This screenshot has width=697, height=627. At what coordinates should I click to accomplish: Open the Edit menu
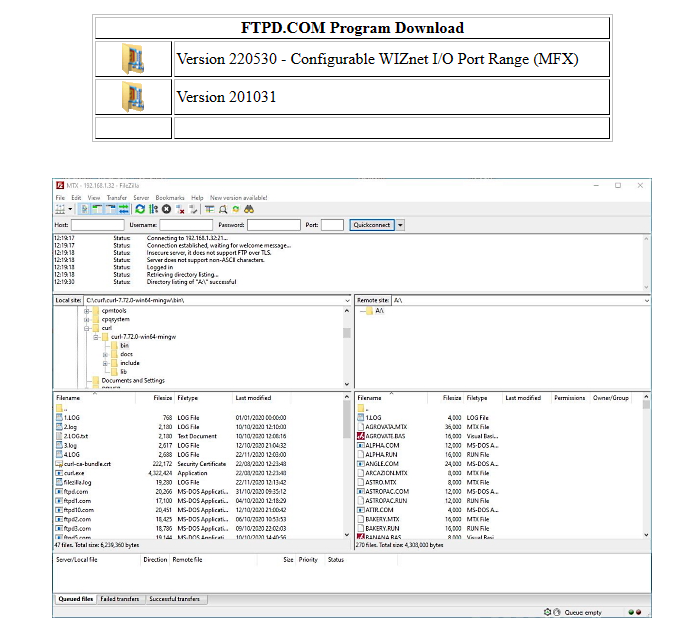(x=76, y=198)
